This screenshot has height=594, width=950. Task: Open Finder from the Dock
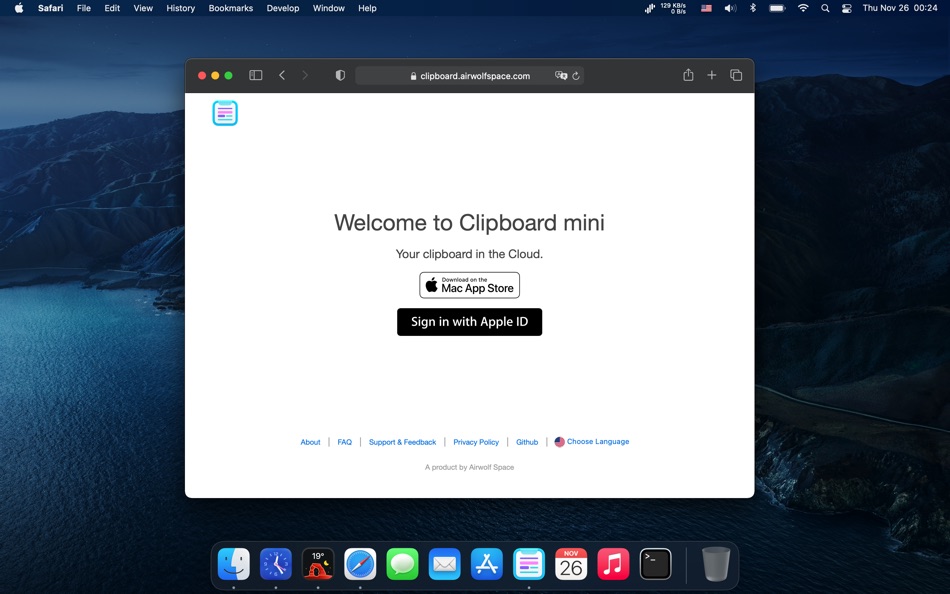coord(234,564)
